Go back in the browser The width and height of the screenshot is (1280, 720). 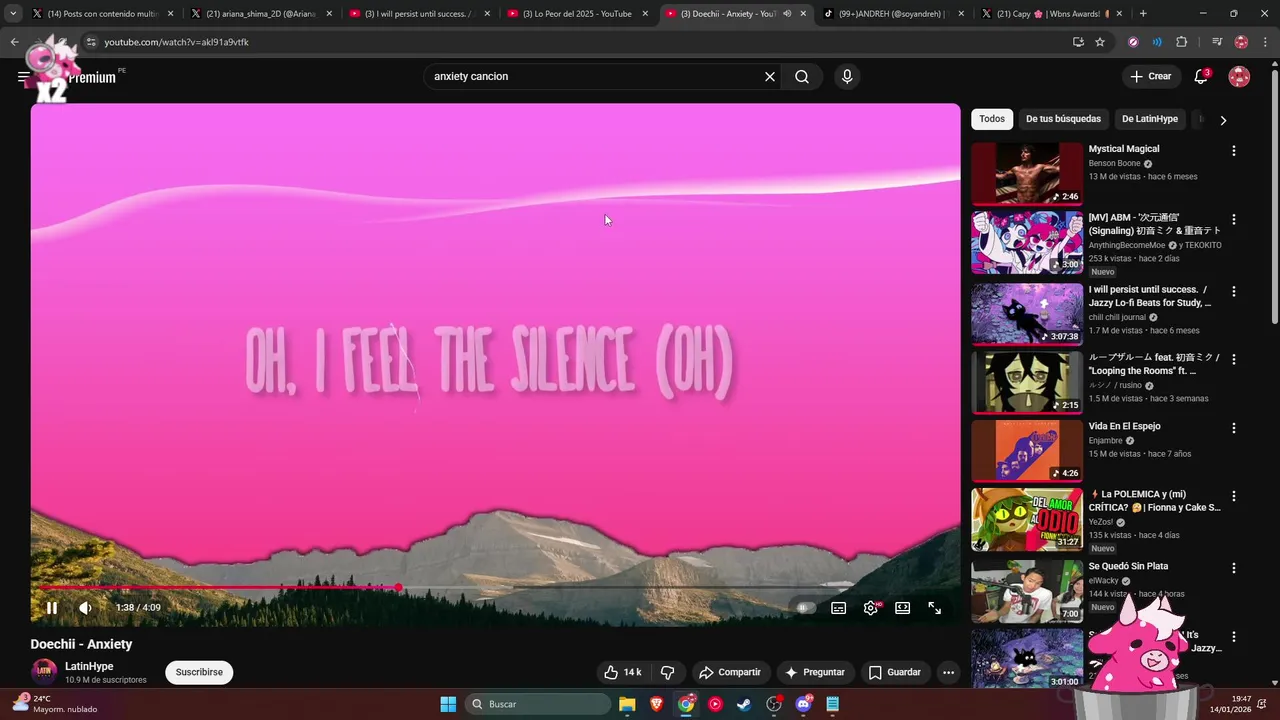tap(14, 42)
